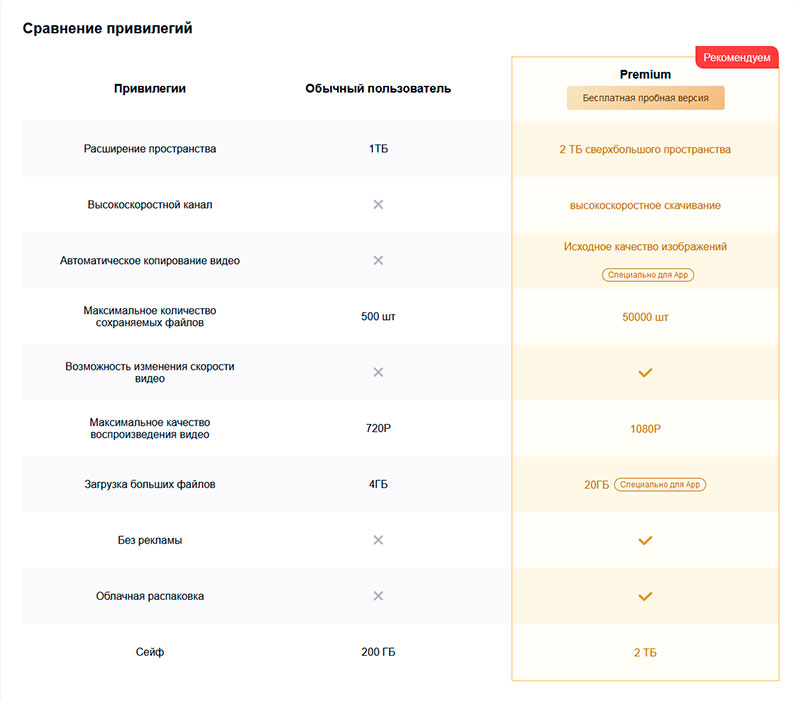Click the gray cross in the Высокоскоростной канал row

click(x=378, y=205)
